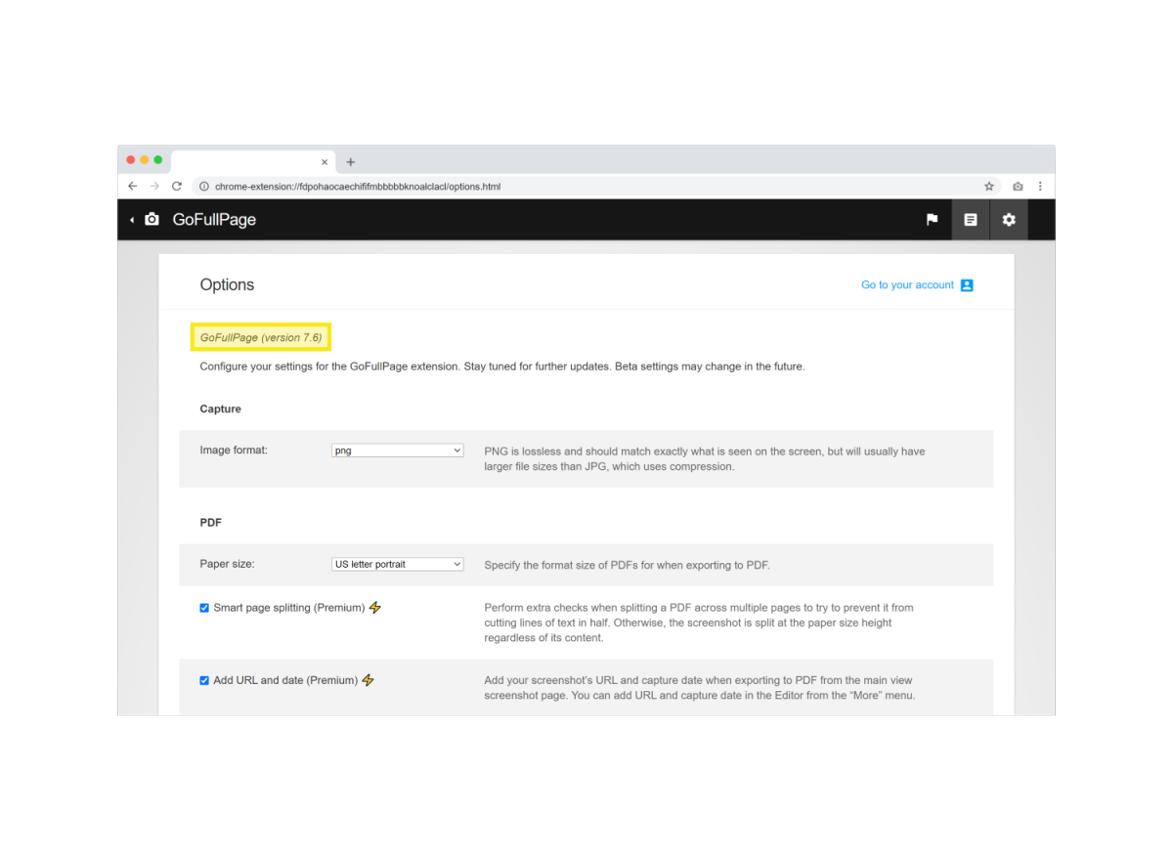This screenshot has height=860, width=1173.
Task: Click the GoFullPage header title
Action: (214, 220)
